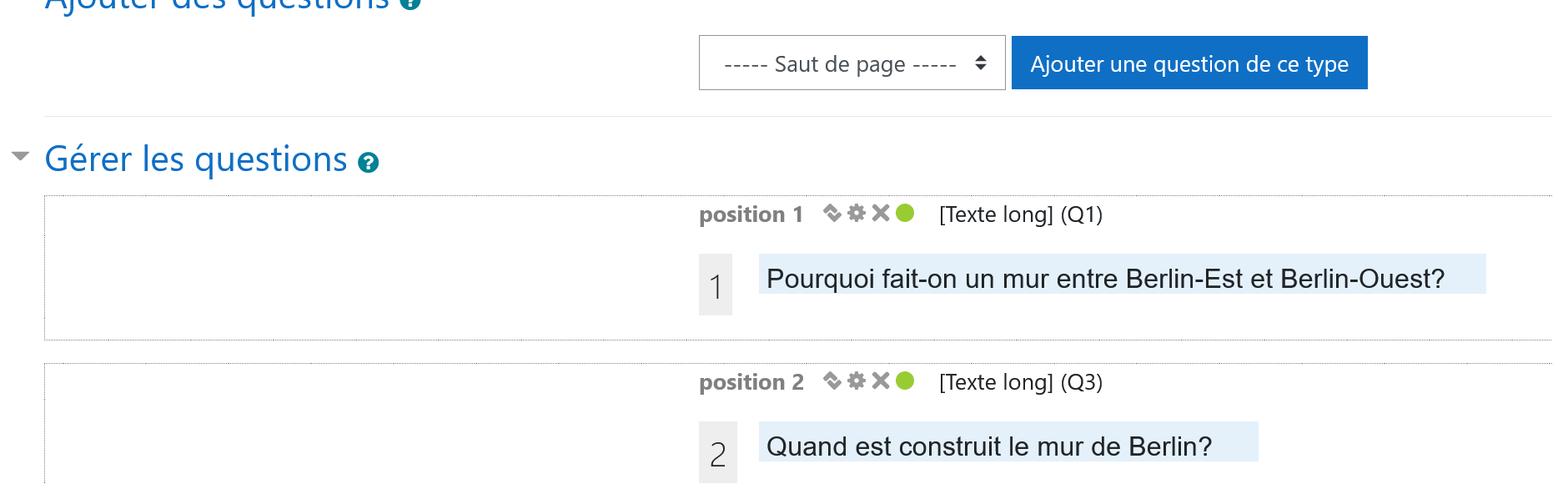Click the Gérer les questions heading
Image resolution: width=1568 pixels, height=484 pixels.
coord(196,159)
